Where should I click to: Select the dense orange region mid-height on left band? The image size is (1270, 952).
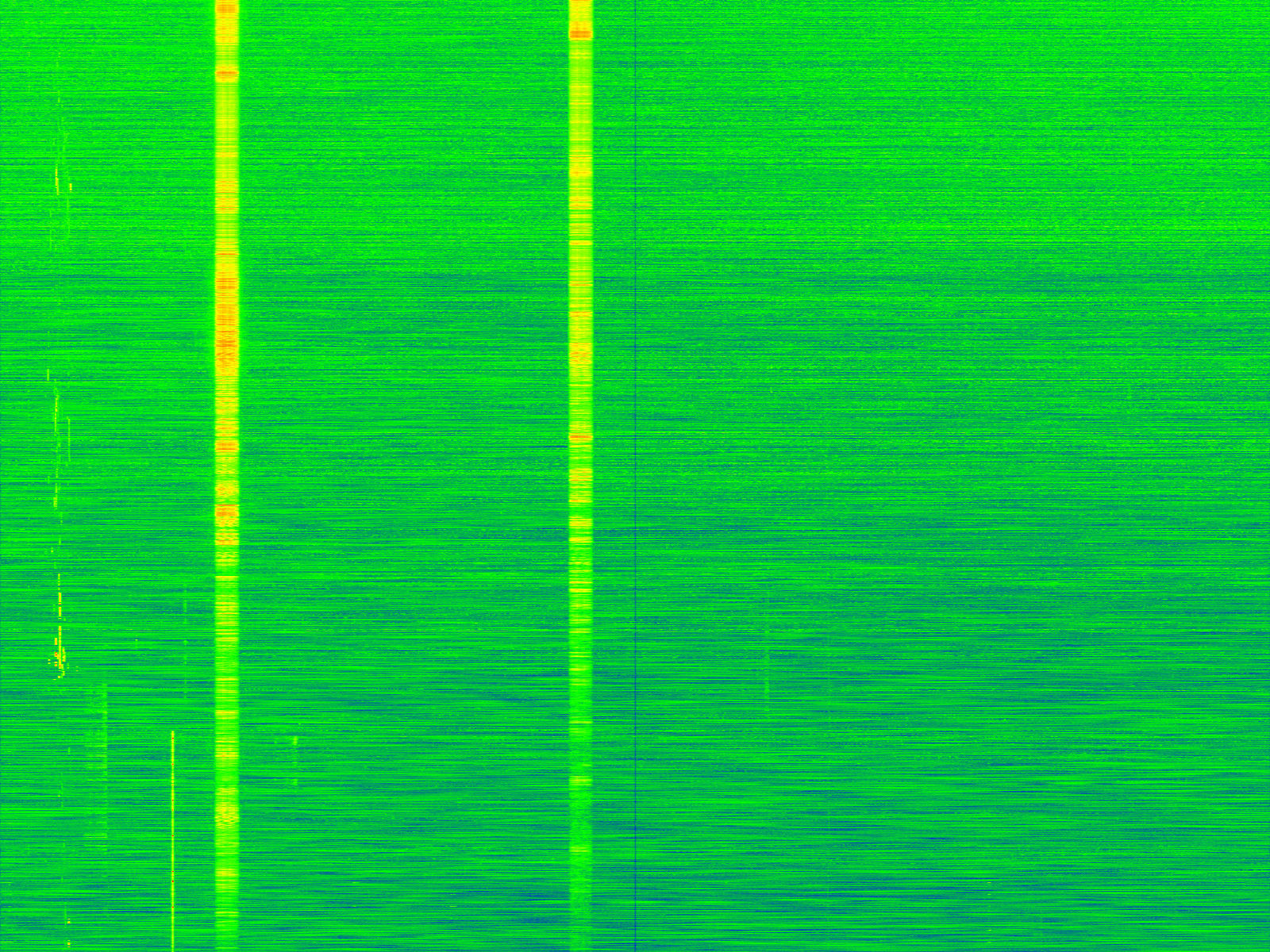(x=227, y=333)
